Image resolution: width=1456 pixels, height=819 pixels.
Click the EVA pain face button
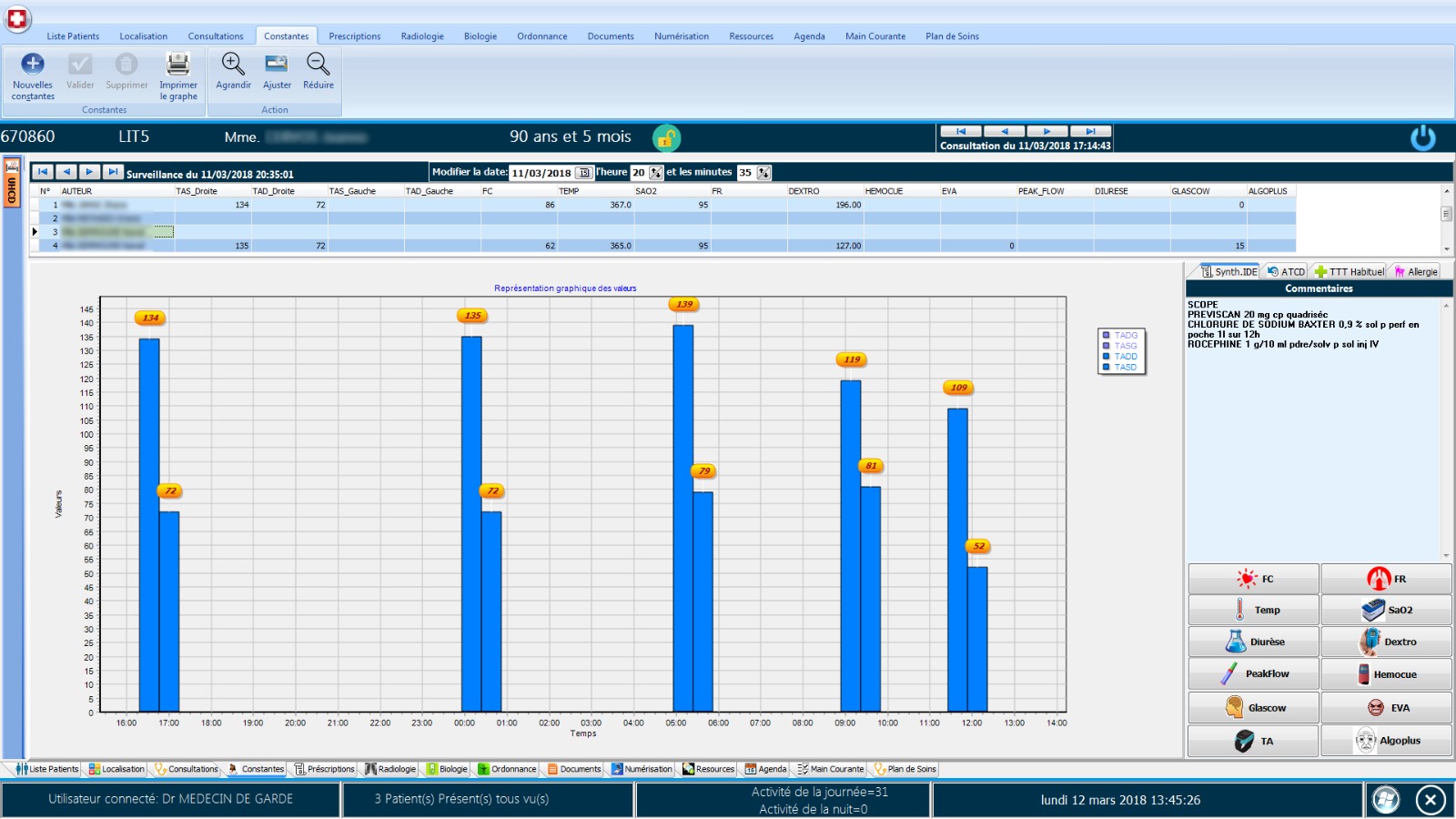1386,707
